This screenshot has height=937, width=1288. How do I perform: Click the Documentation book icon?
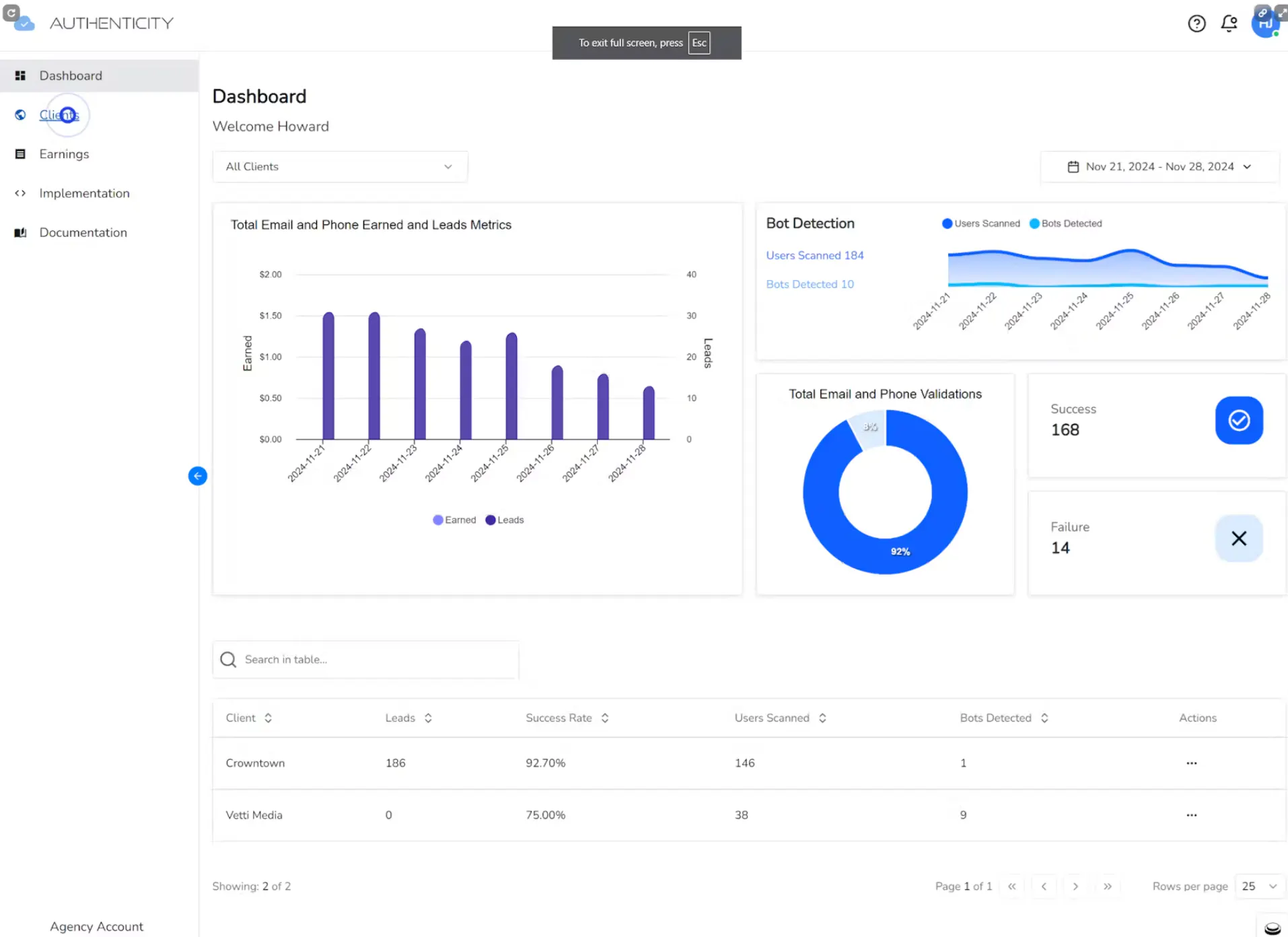(x=20, y=232)
